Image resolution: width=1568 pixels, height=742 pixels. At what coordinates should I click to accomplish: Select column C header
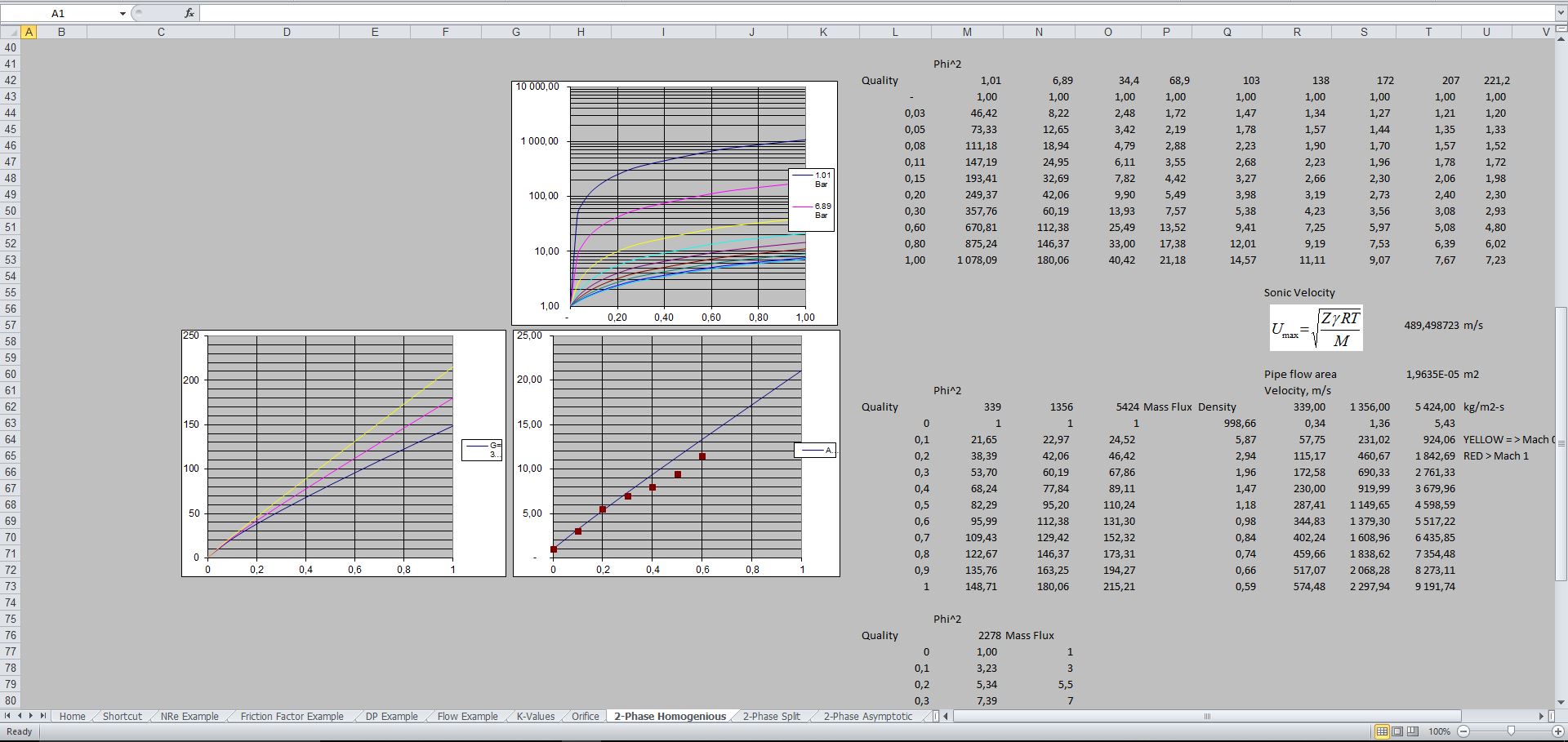coord(161,32)
